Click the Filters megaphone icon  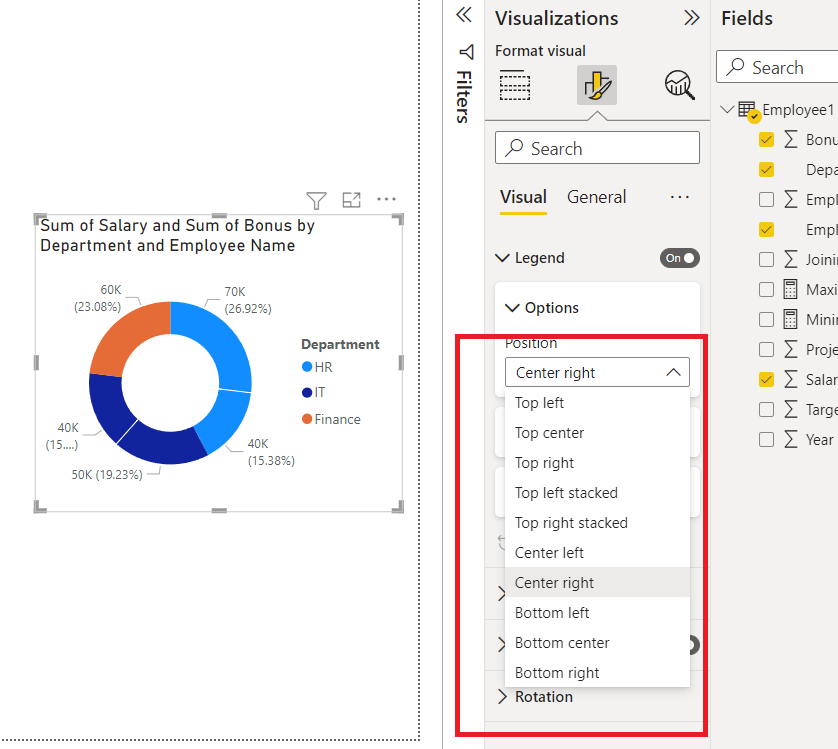467,52
